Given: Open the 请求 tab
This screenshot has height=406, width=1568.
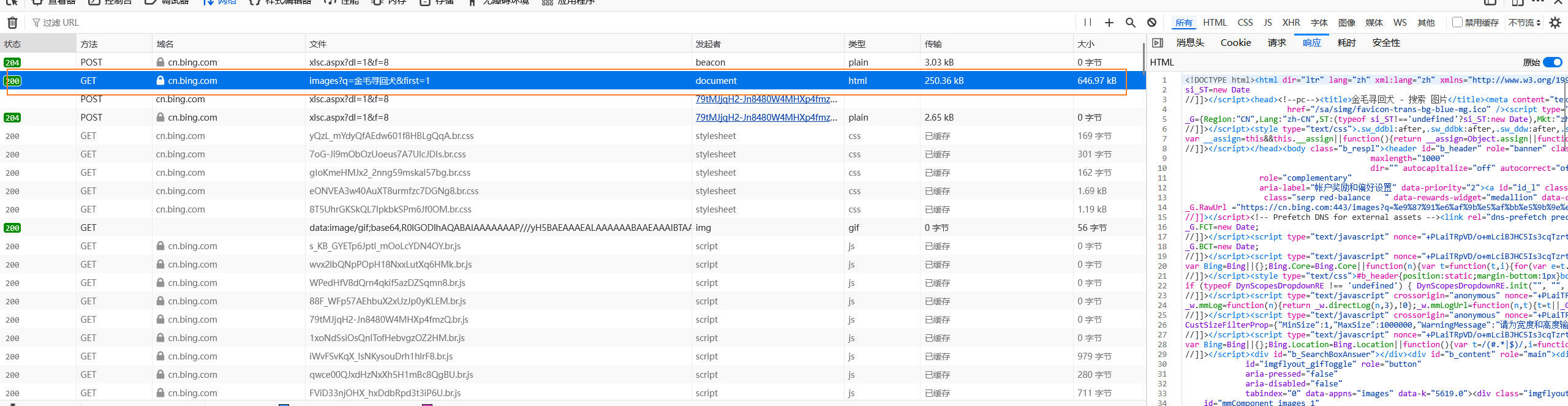Looking at the screenshot, I should coord(1277,43).
